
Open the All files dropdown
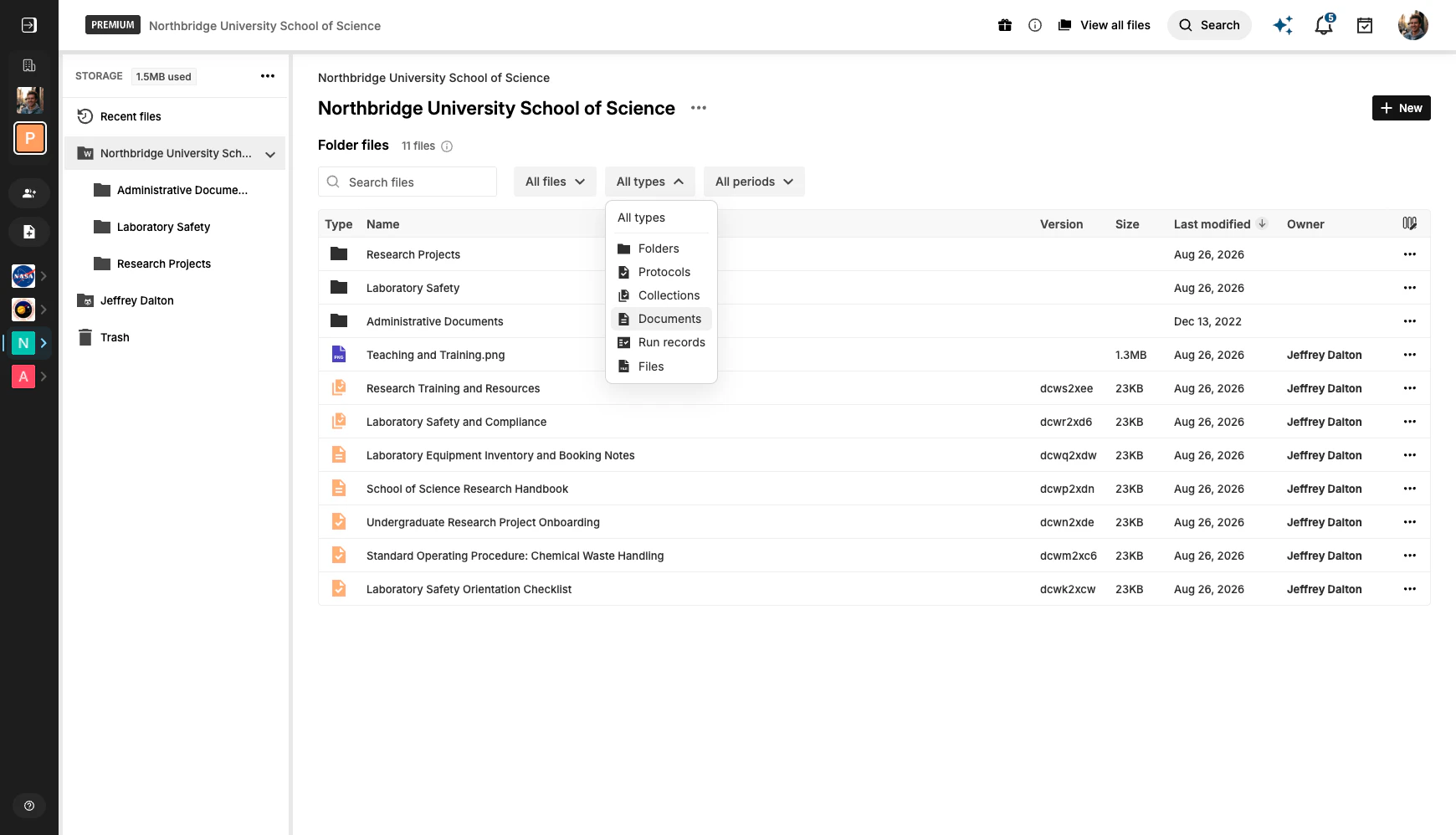click(555, 182)
